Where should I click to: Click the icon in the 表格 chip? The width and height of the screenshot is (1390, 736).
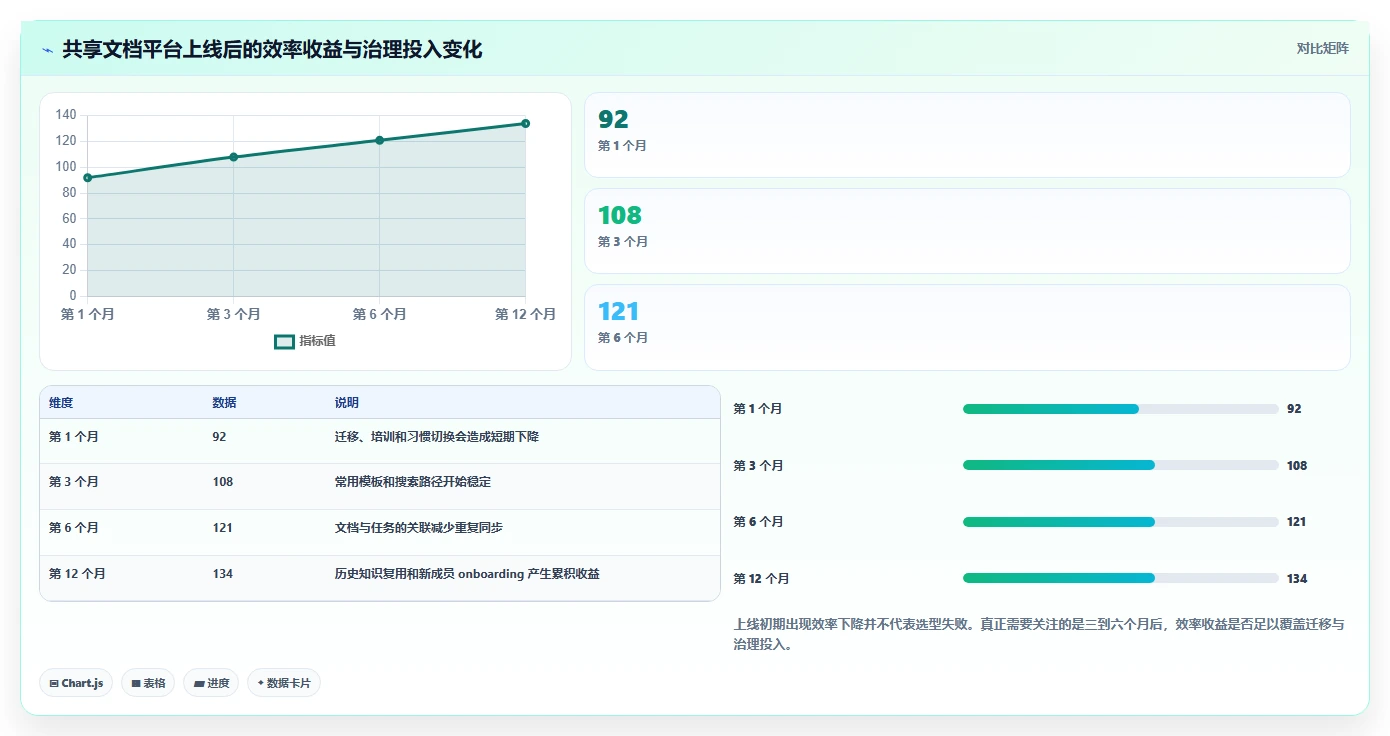pos(136,684)
